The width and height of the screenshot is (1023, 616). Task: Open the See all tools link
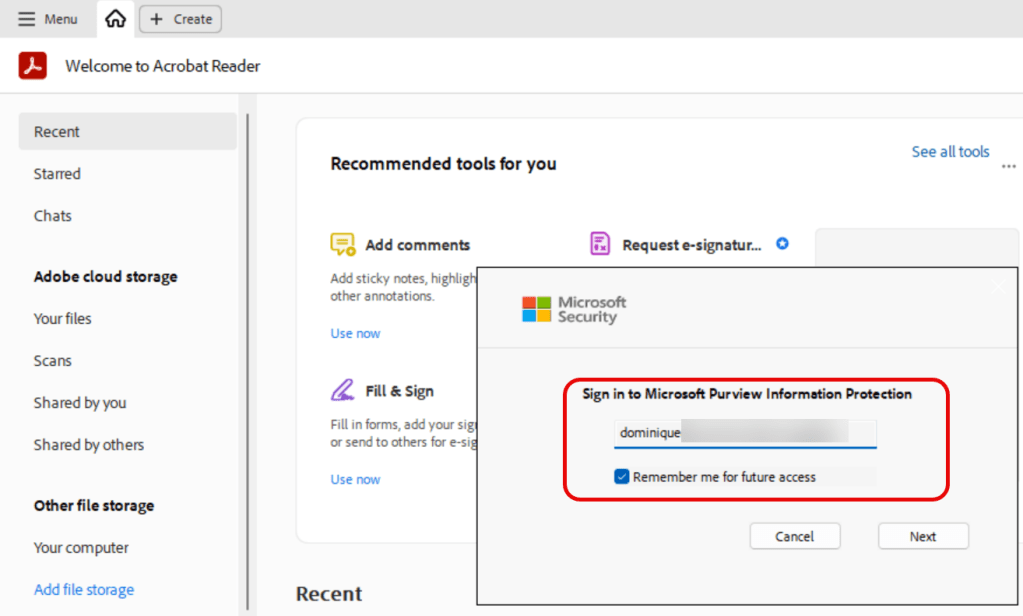click(950, 152)
